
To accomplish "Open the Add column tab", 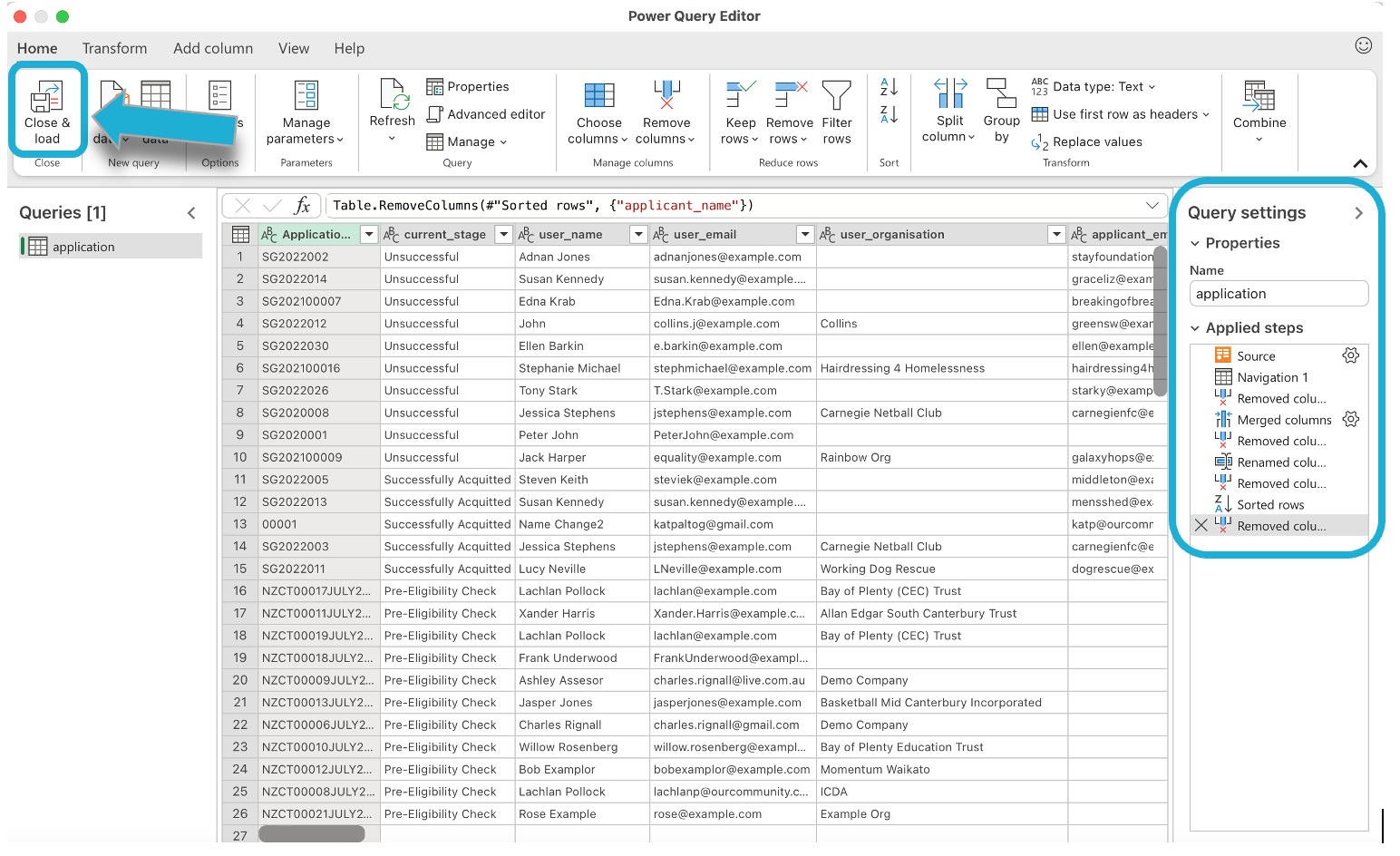I will coord(213,49).
